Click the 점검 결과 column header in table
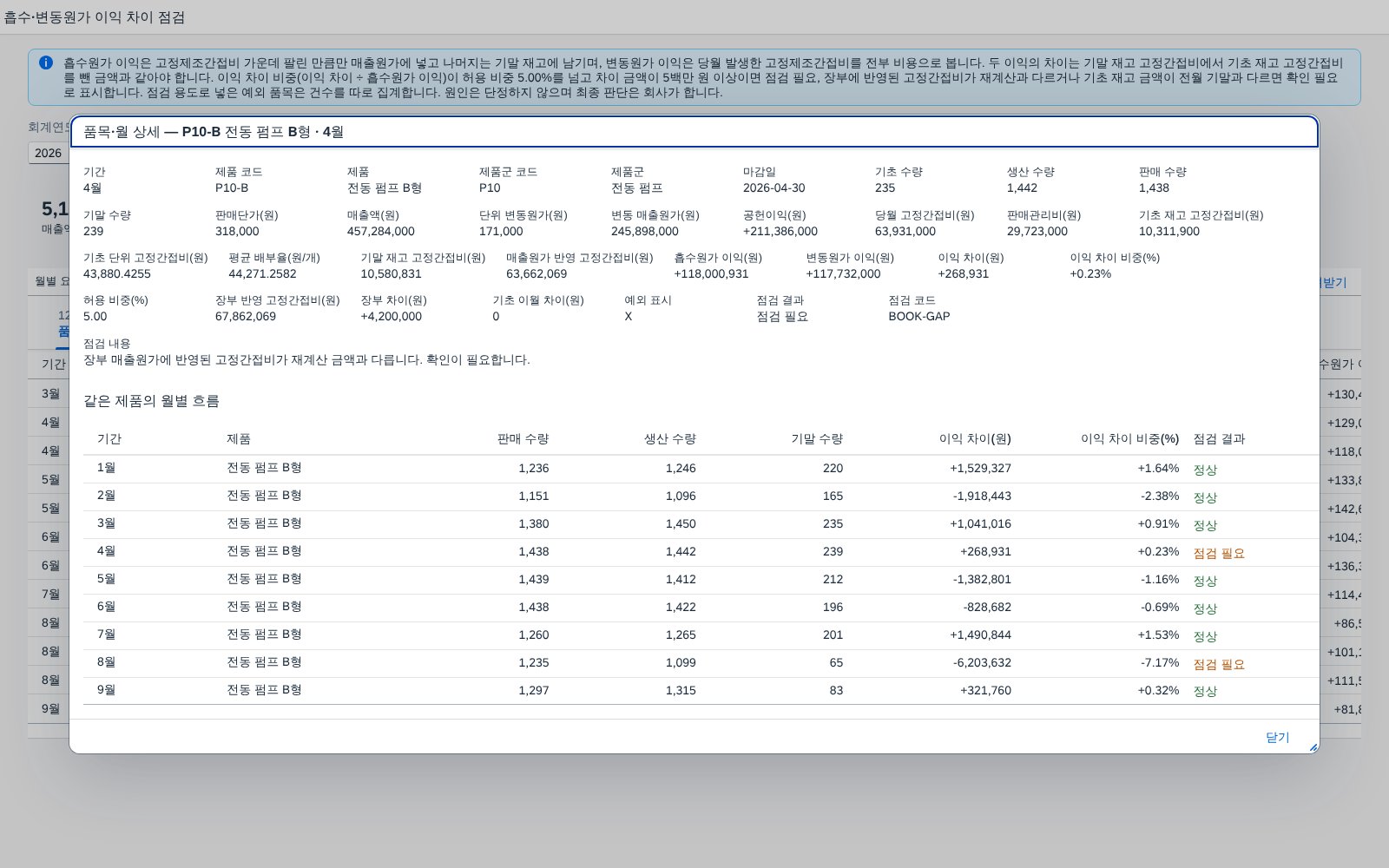Image resolution: width=1389 pixels, height=868 pixels. (x=1219, y=439)
